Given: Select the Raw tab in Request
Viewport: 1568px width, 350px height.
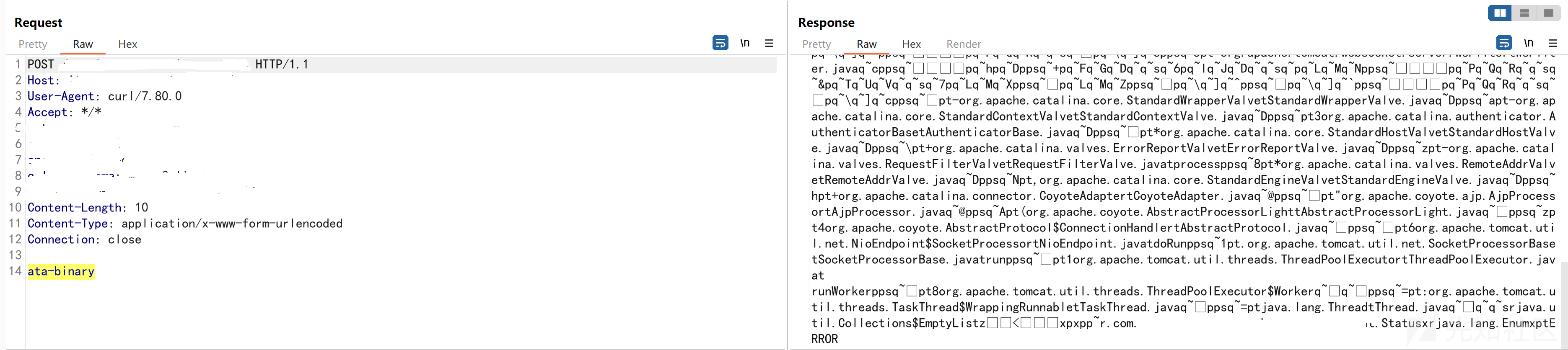Looking at the screenshot, I should click(x=83, y=44).
